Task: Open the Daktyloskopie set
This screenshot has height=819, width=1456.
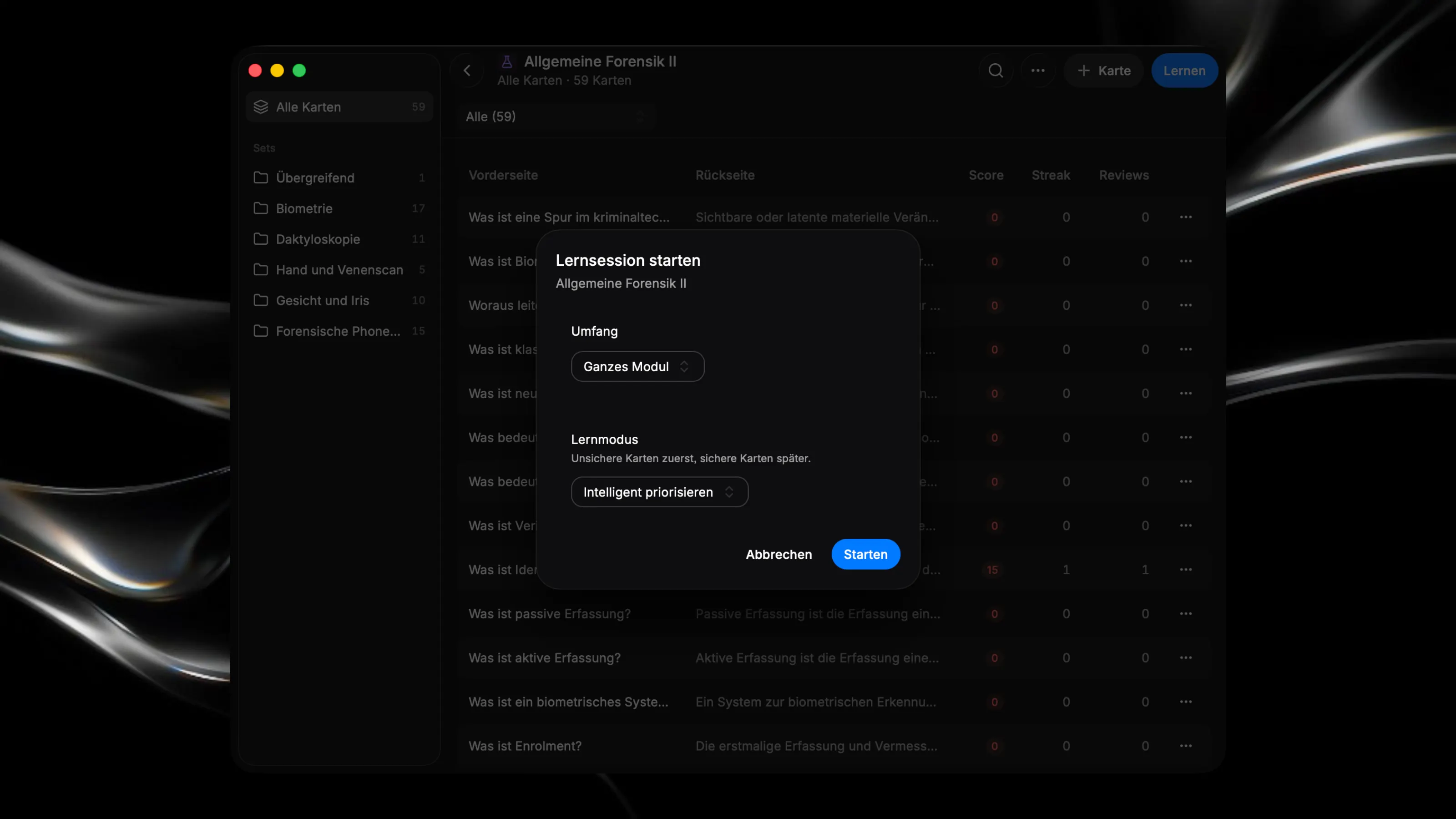Action: (x=339, y=238)
